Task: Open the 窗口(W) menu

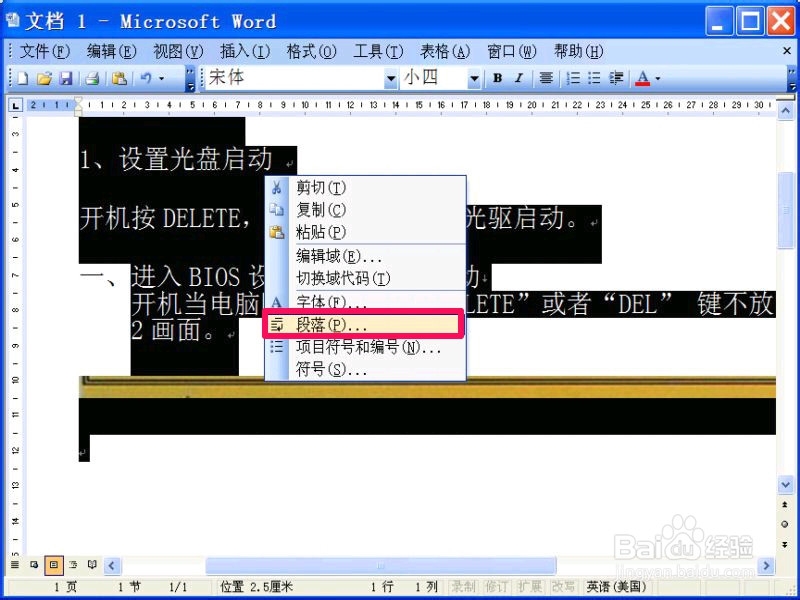Action: point(512,51)
